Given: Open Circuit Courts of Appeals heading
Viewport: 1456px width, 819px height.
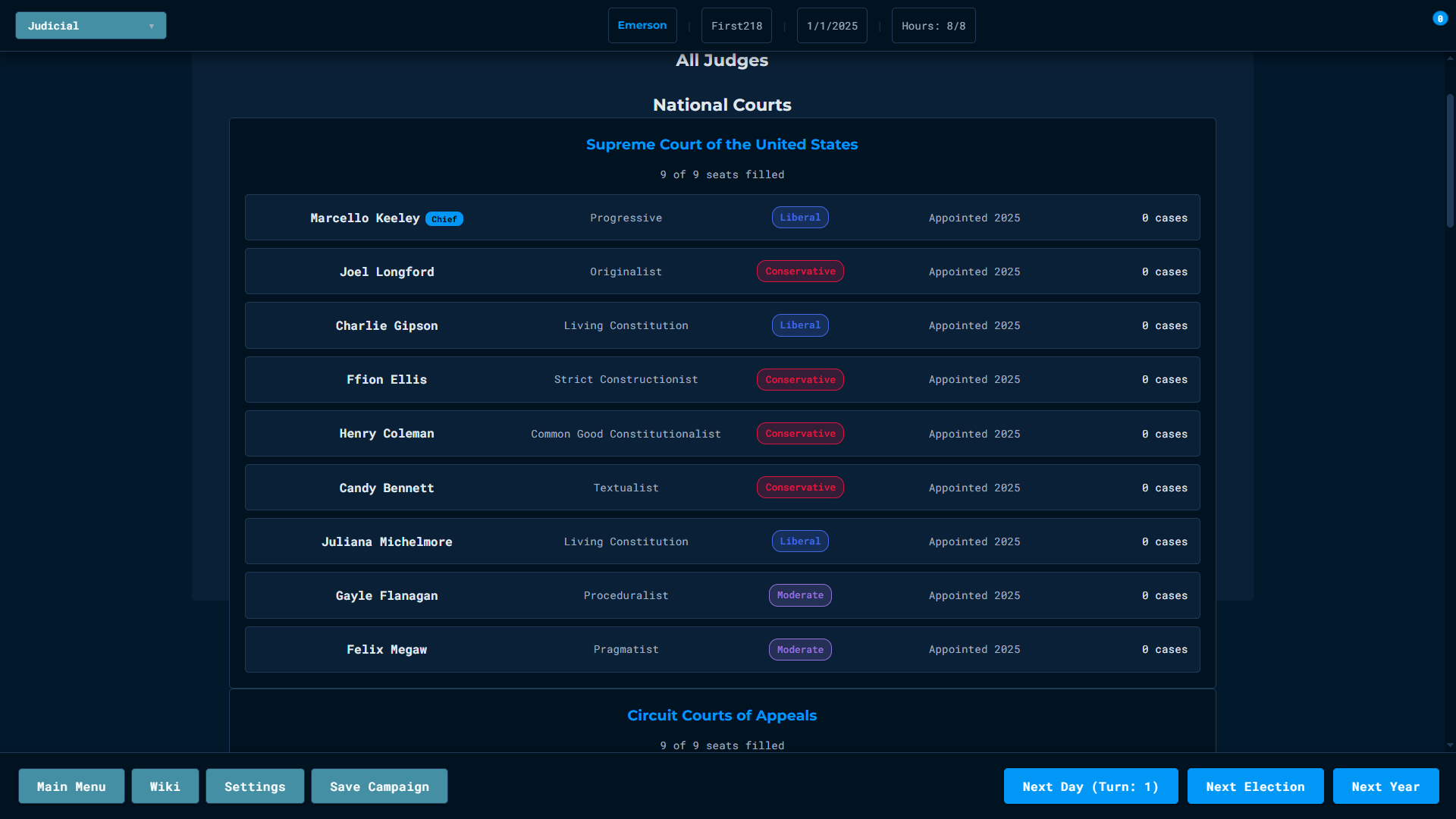Looking at the screenshot, I should [x=721, y=716].
